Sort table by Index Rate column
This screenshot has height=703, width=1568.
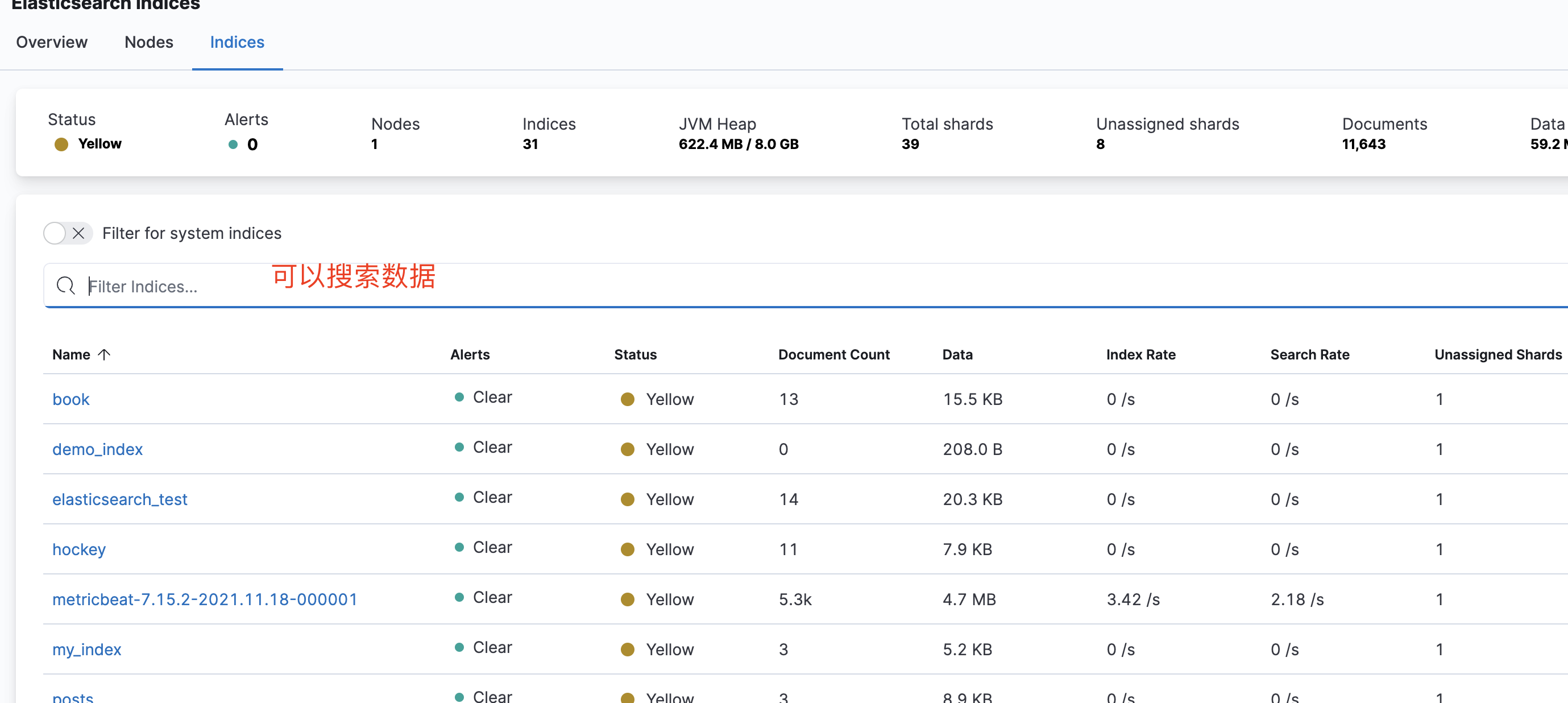(1140, 354)
